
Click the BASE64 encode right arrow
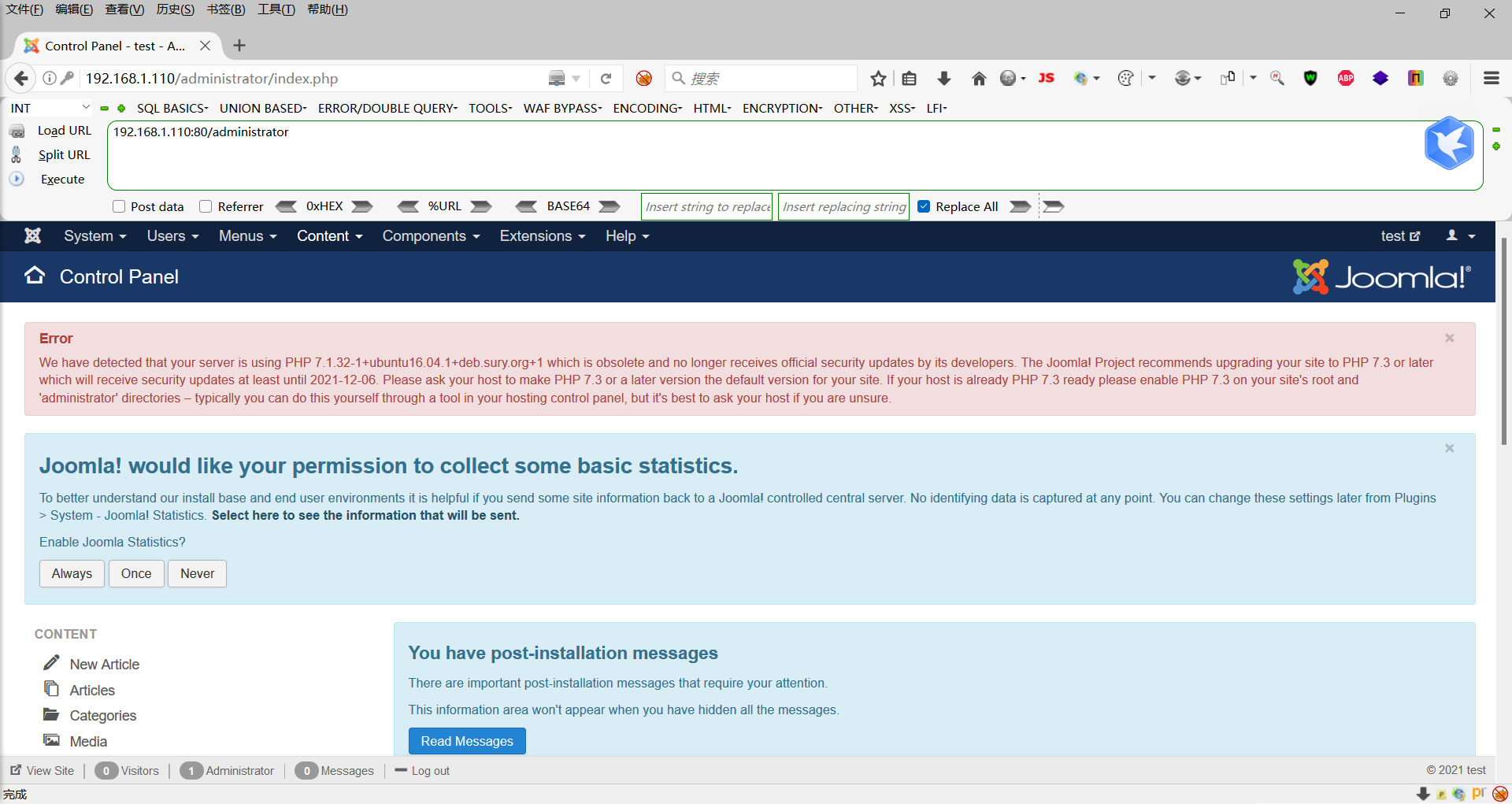(x=610, y=206)
